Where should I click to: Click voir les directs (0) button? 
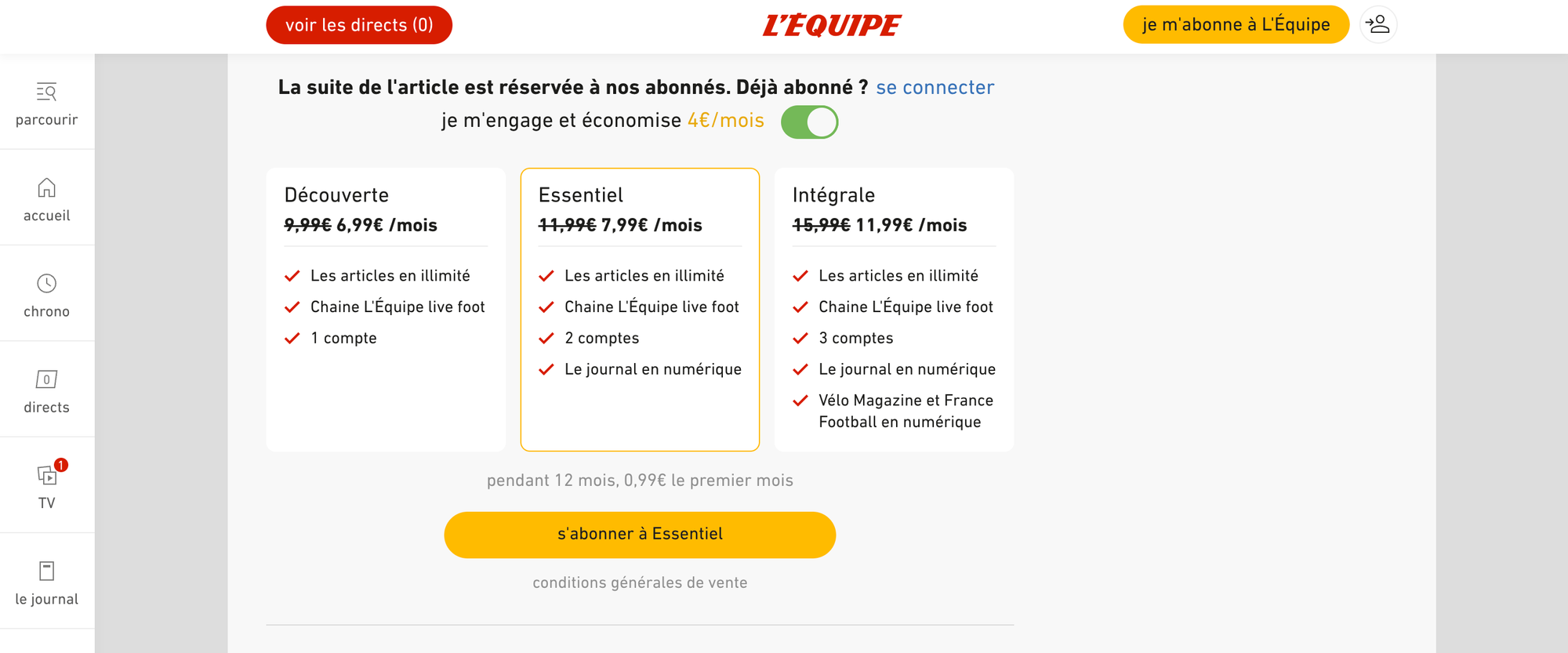359,25
